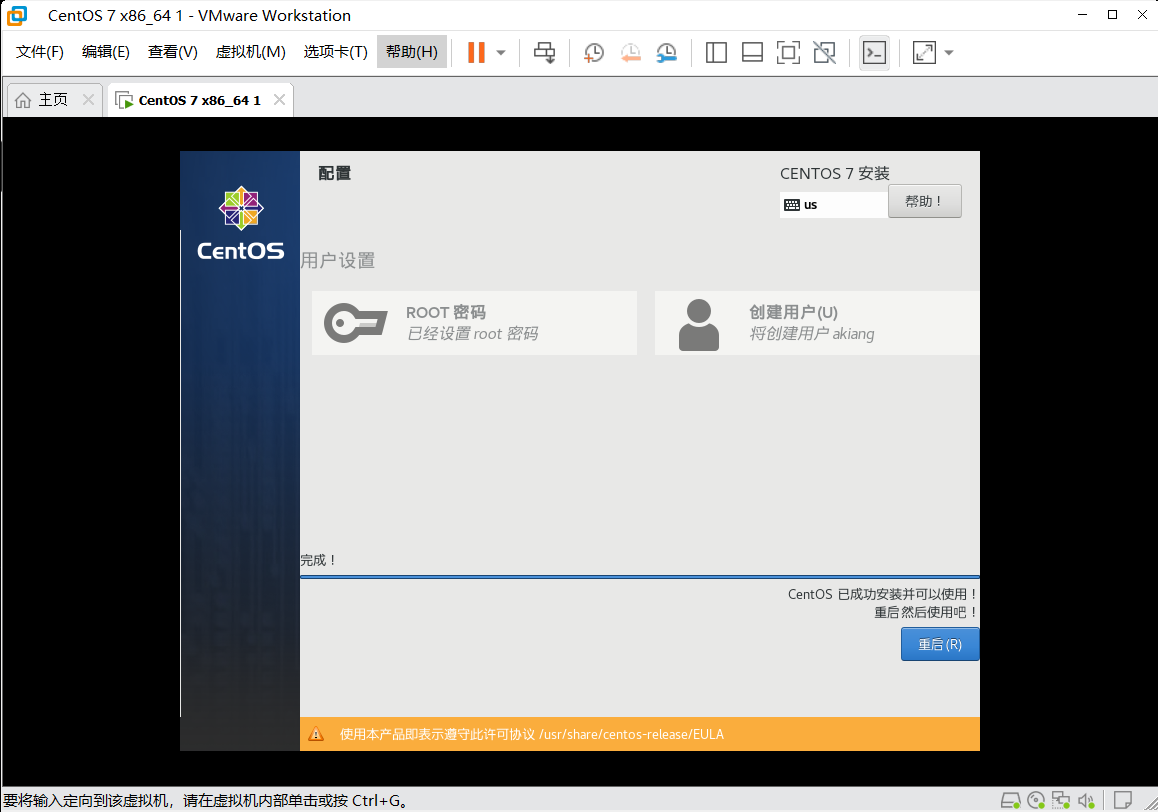The height and width of the screenshot is (812, 1158).
Task: Open the snapshot manager wrench-clock icon
Action: point(666,52)
